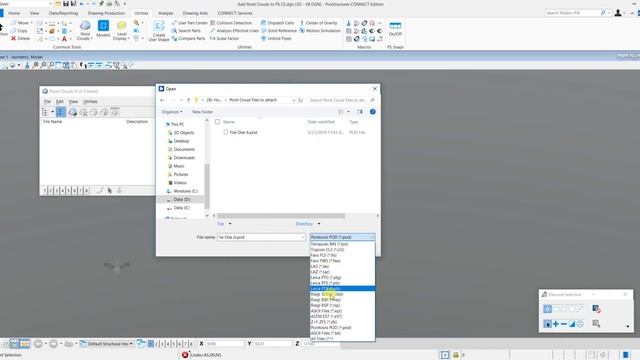This screenshot has width=640, height=360.
Task: Open the Scale Factor tool
Action: click(x=224, y=38)
